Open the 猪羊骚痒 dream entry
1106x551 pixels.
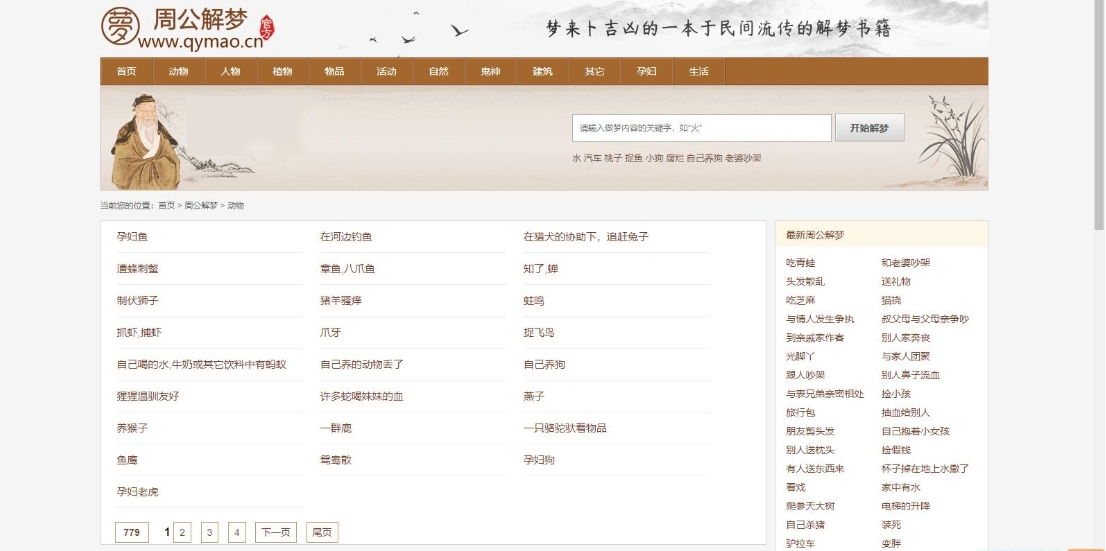click(341, 301)
